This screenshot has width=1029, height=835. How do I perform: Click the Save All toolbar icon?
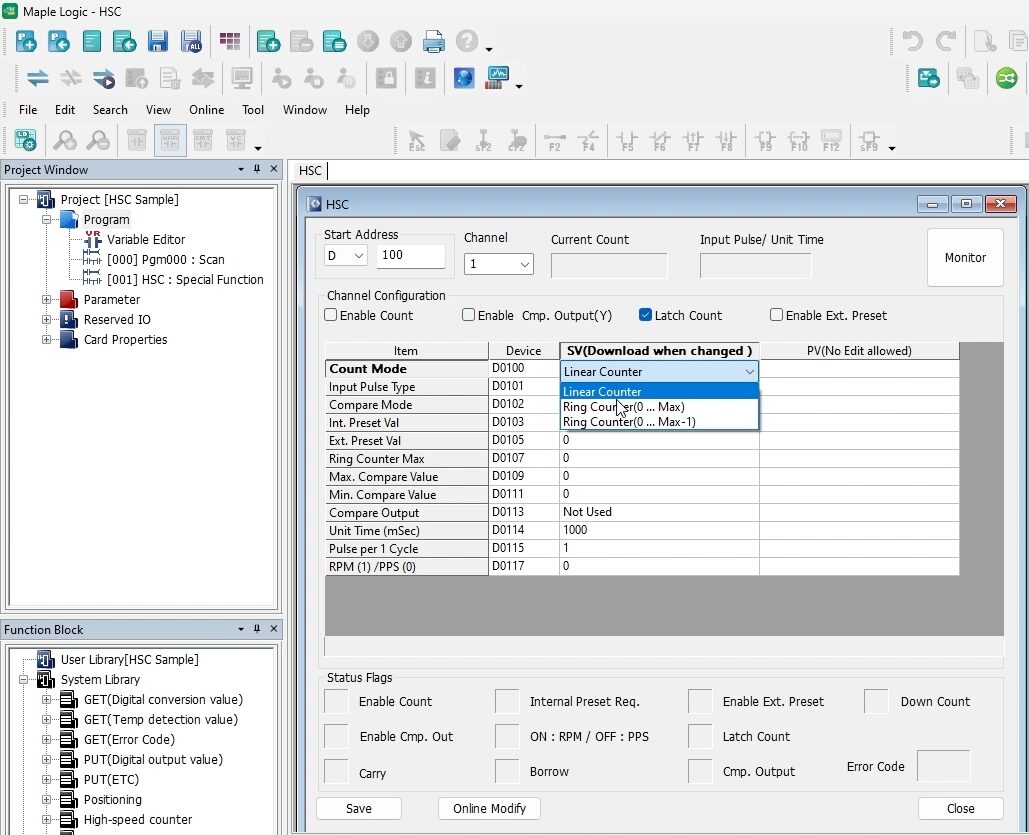[x=190, y=41]
